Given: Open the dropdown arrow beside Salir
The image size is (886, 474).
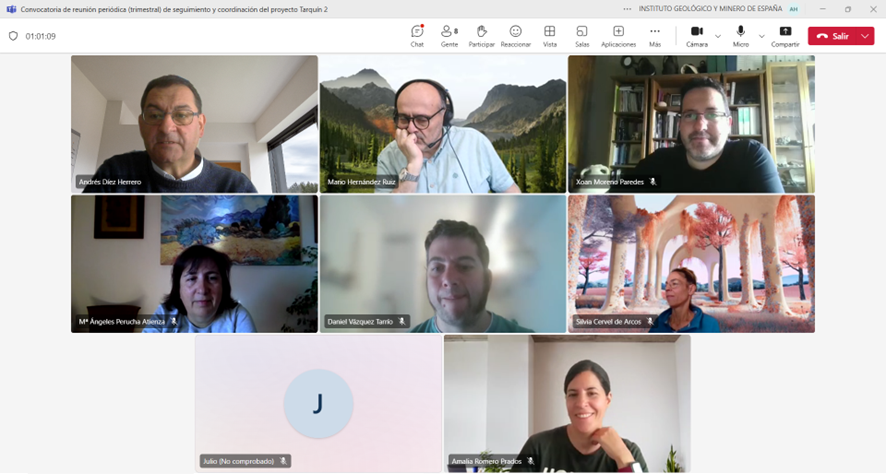Looking at the screenshot, I should [x=866, y=36].
